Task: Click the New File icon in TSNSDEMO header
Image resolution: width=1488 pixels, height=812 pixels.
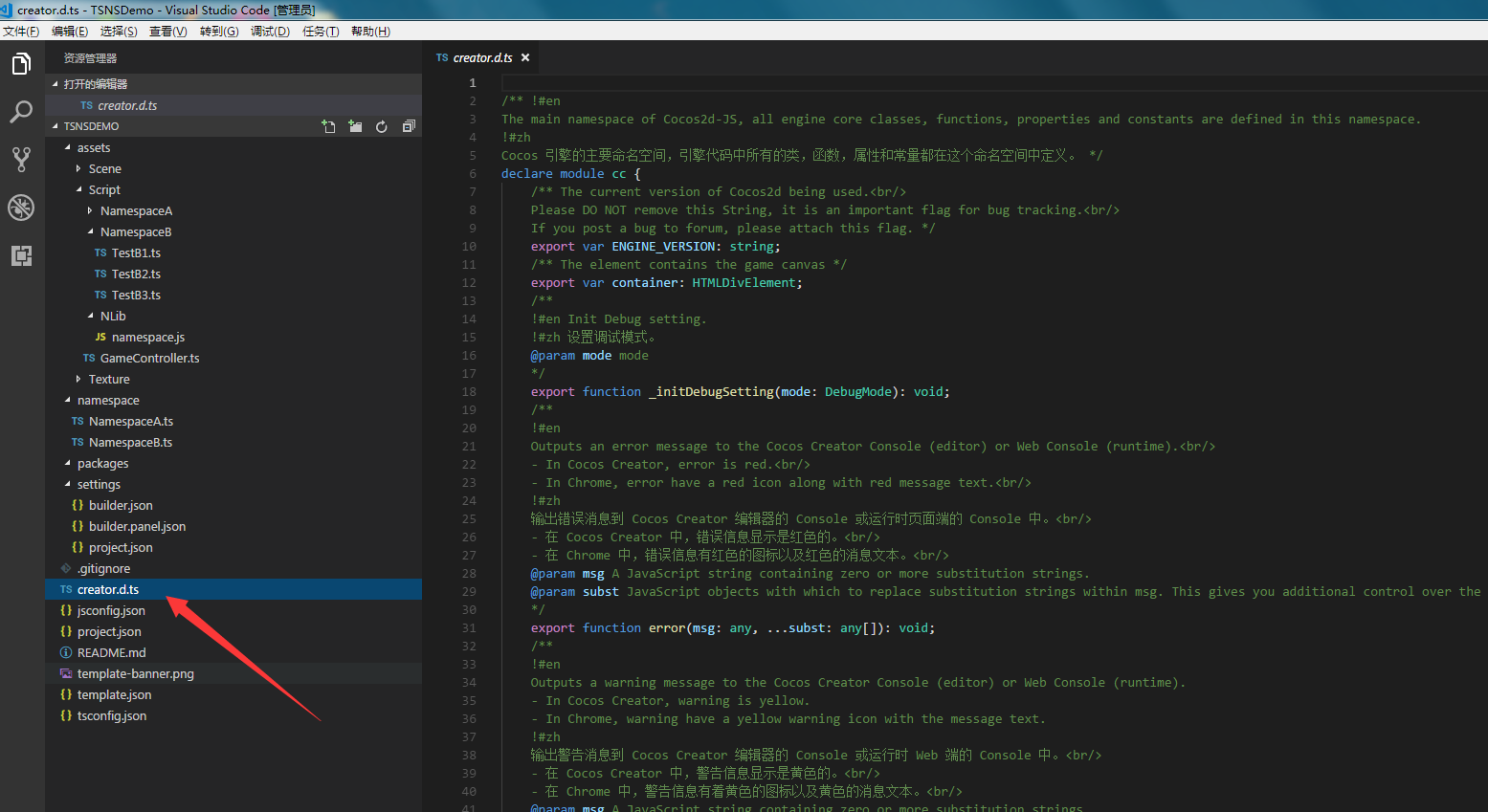Action: point(328,126)
